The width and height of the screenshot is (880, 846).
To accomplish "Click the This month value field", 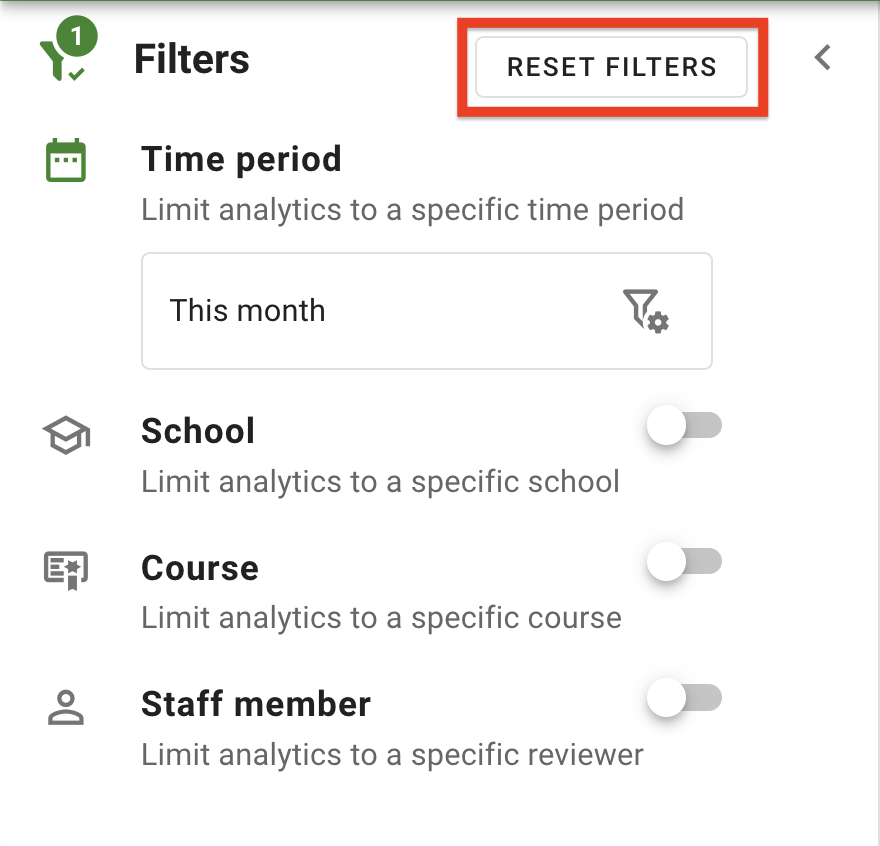I will click(x=247, y=311).
